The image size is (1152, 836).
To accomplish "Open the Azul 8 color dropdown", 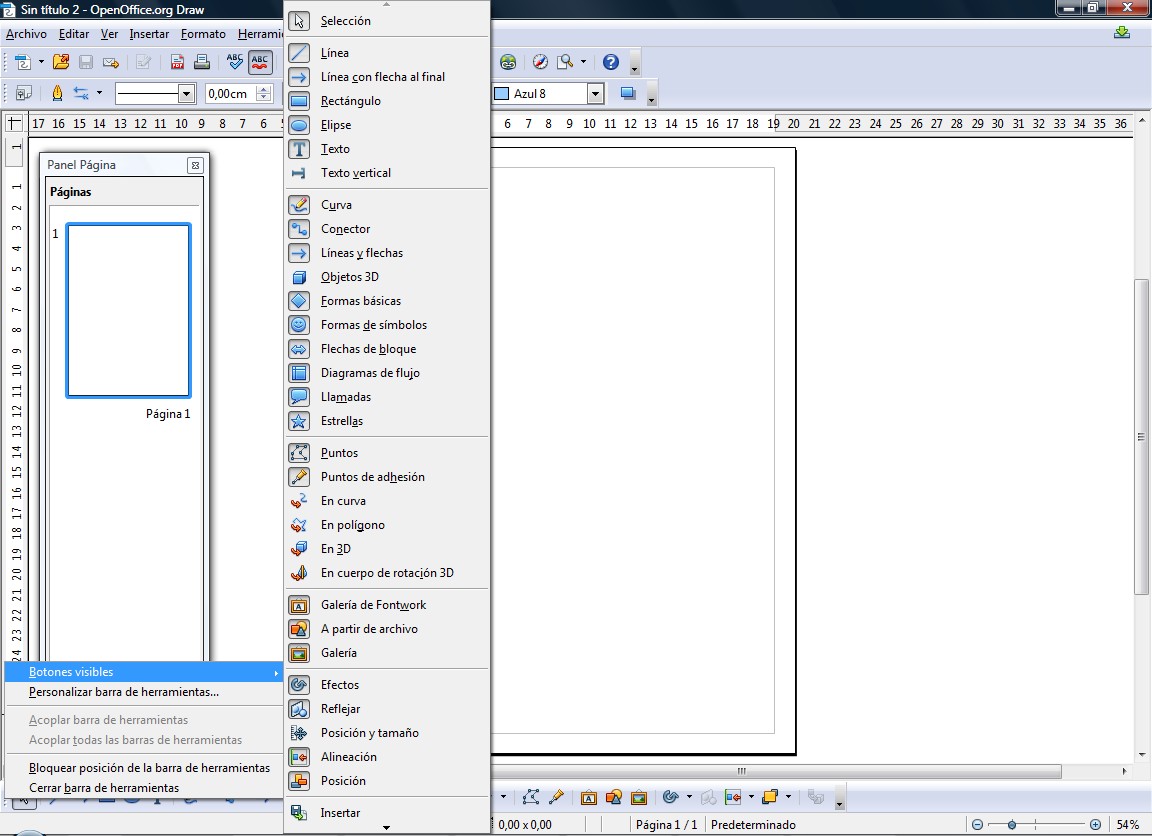I will point(595,93).
